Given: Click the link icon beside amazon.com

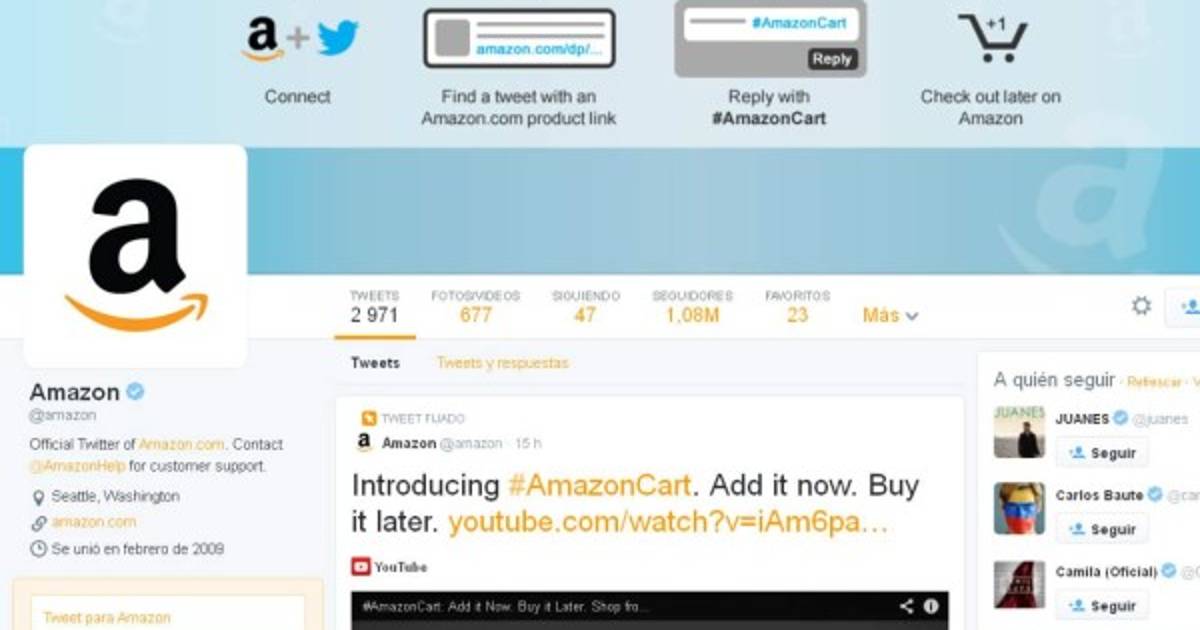Looking at the screenshot, I should coord(39,522).
